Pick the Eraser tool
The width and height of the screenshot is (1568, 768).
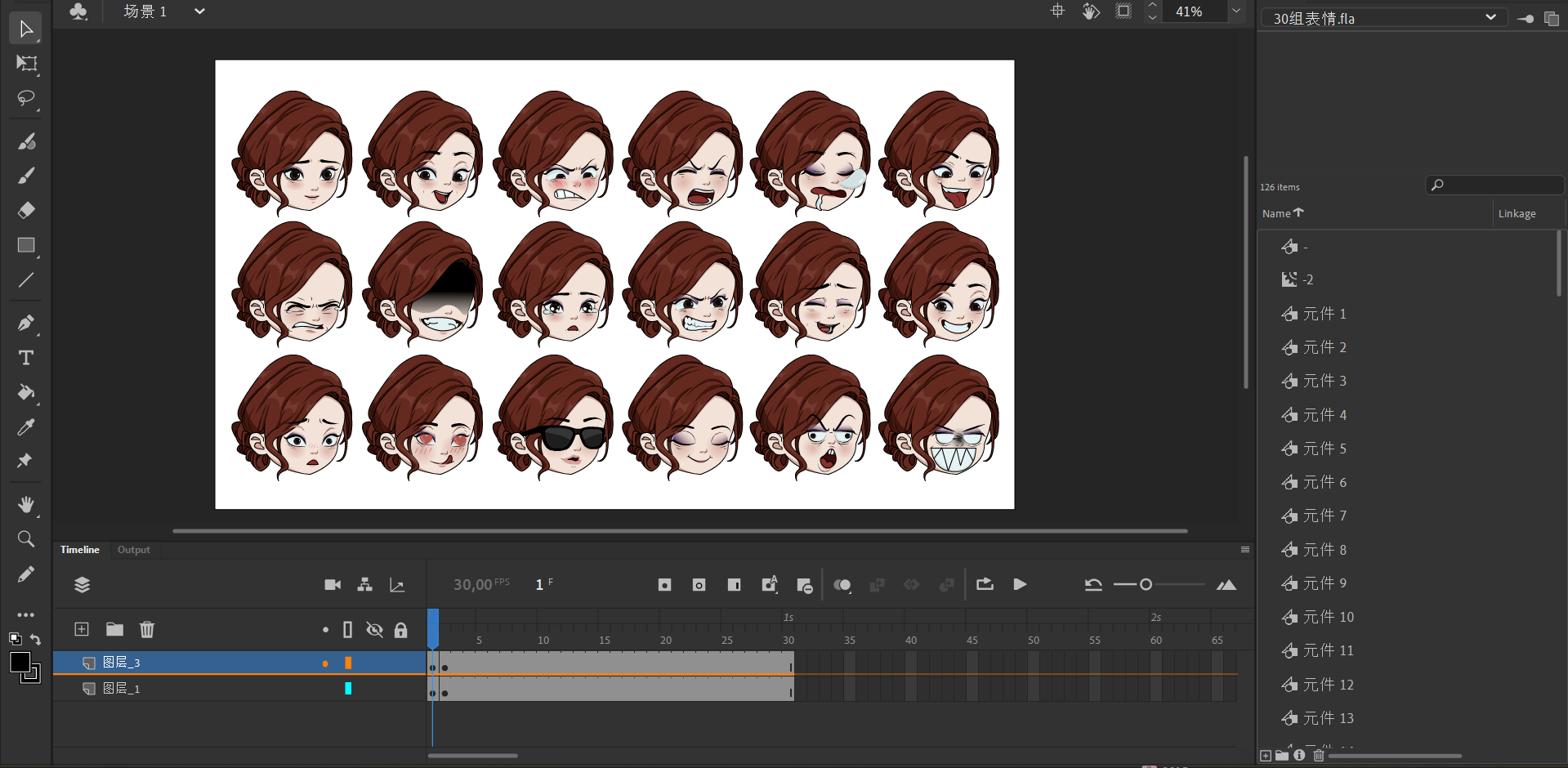tap(26, 211)
